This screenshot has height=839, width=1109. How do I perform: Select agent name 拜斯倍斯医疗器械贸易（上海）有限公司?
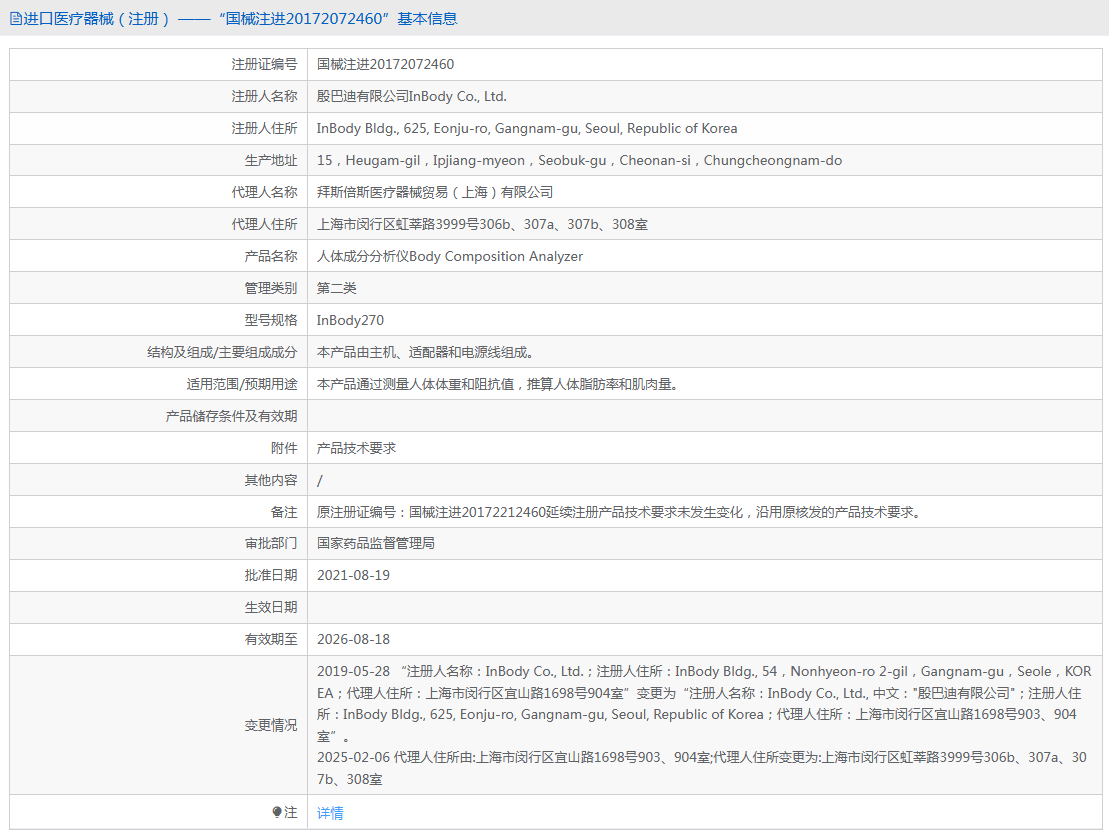(435, 192)
